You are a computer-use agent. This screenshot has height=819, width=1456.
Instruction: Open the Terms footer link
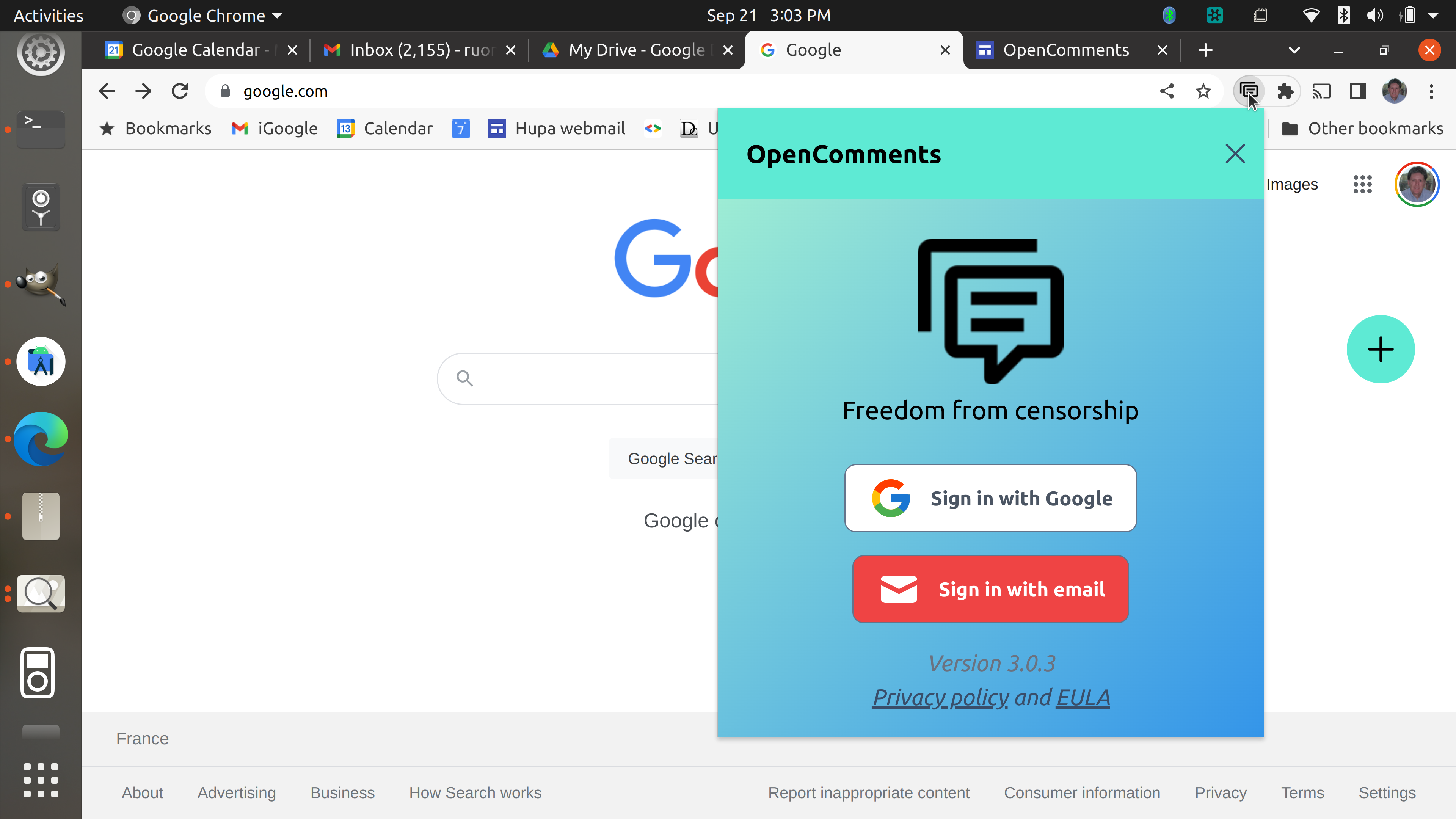pyautogui.click(x=1302, y=792)
